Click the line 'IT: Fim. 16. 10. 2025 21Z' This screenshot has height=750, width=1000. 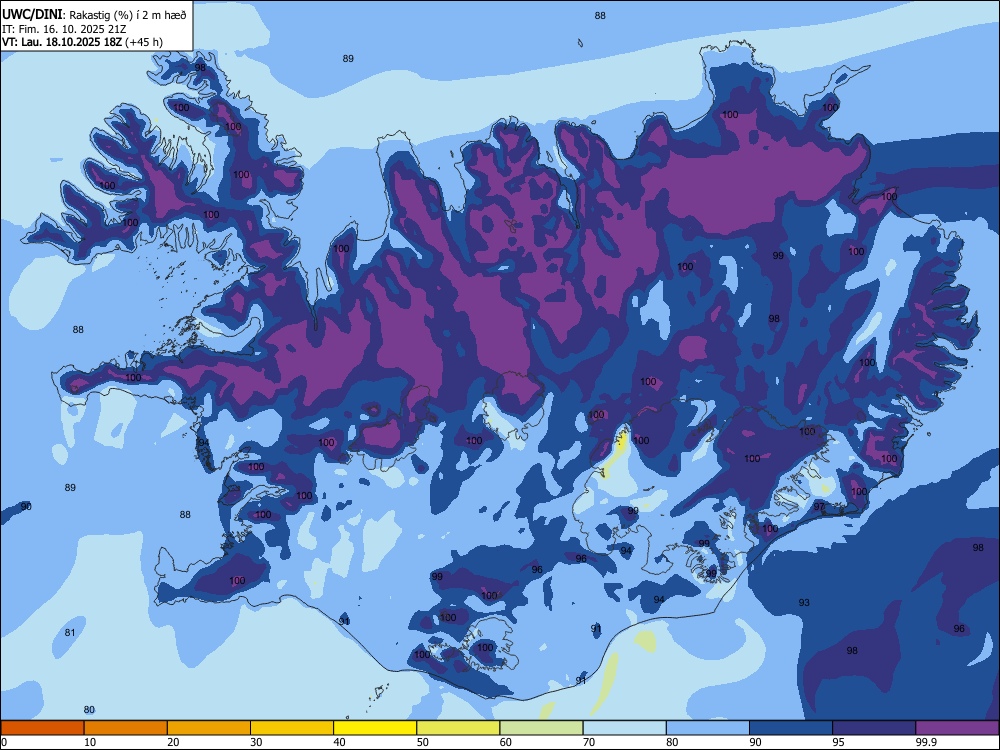(64, 29)
